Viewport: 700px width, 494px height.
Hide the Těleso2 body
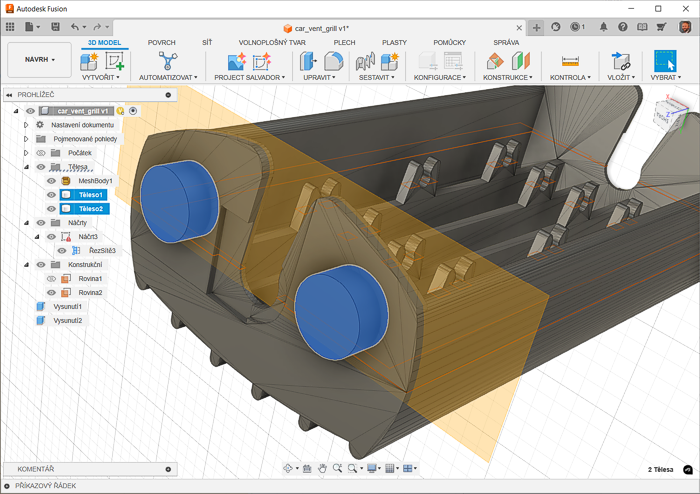click(x=51, y=209)
